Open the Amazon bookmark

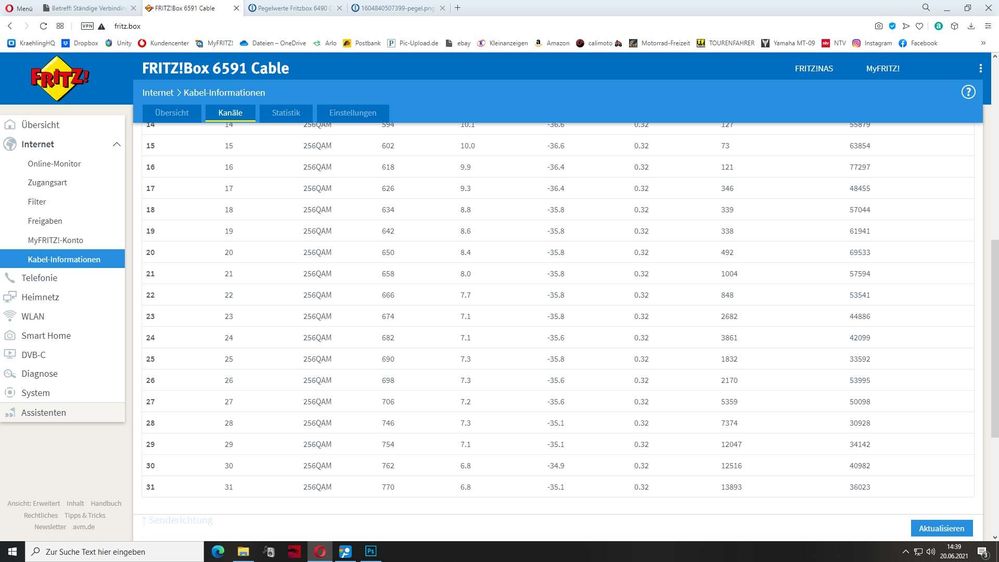[x=552, y=43]
